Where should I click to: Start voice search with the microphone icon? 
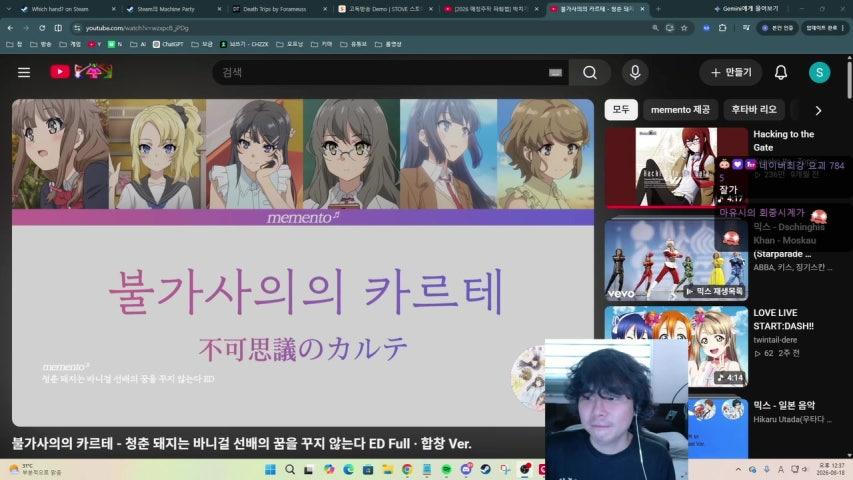tap(635, 72)
